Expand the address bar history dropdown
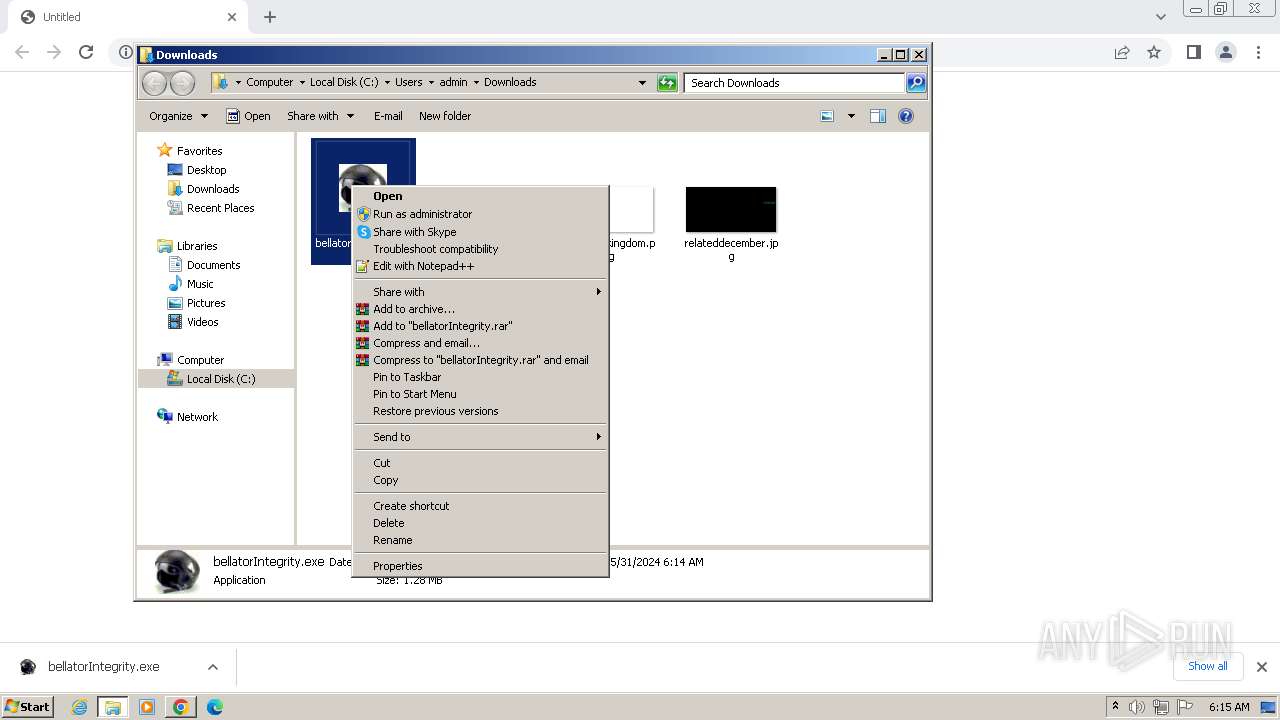This screenshot has width=1280, height=720. (642, 83)
